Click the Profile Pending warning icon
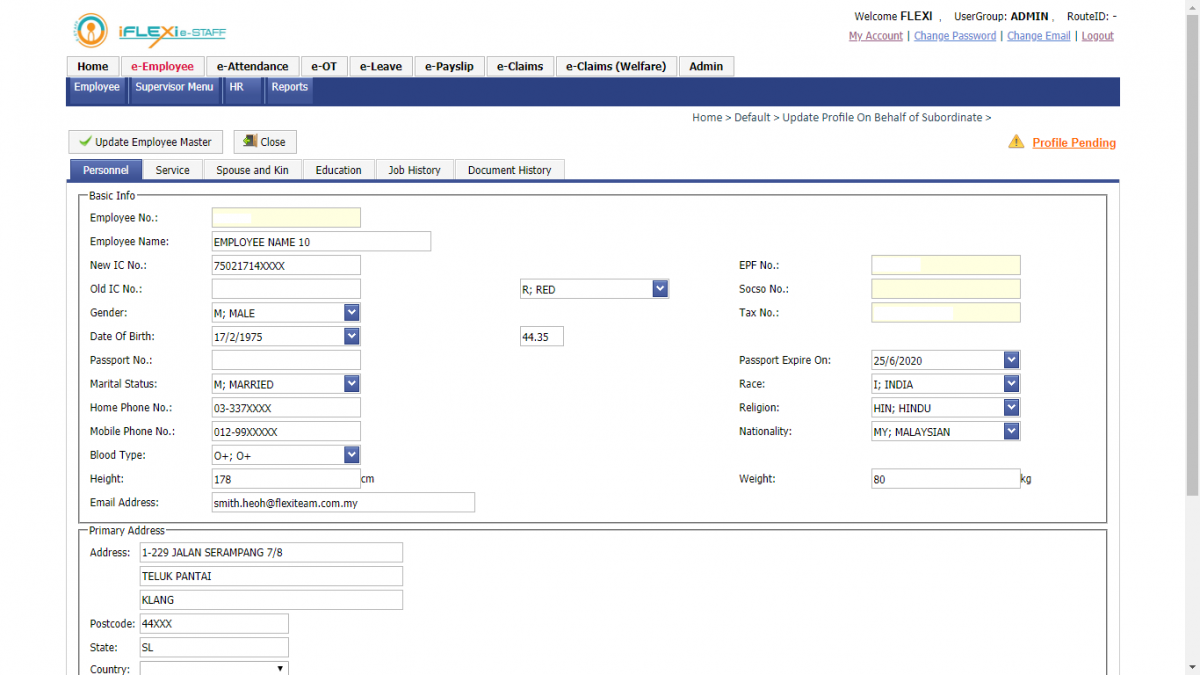Viewport: 1200px width, 675px height. pos(1016,142)
